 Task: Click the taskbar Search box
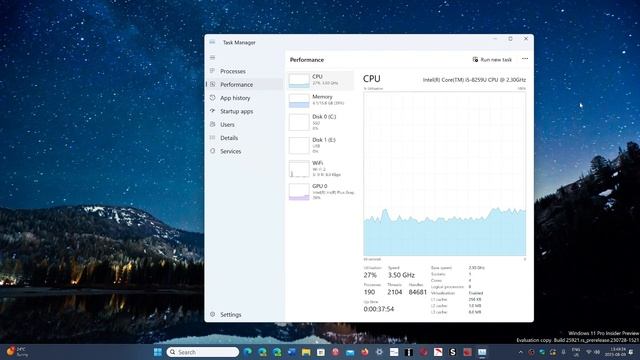[203, 352]
